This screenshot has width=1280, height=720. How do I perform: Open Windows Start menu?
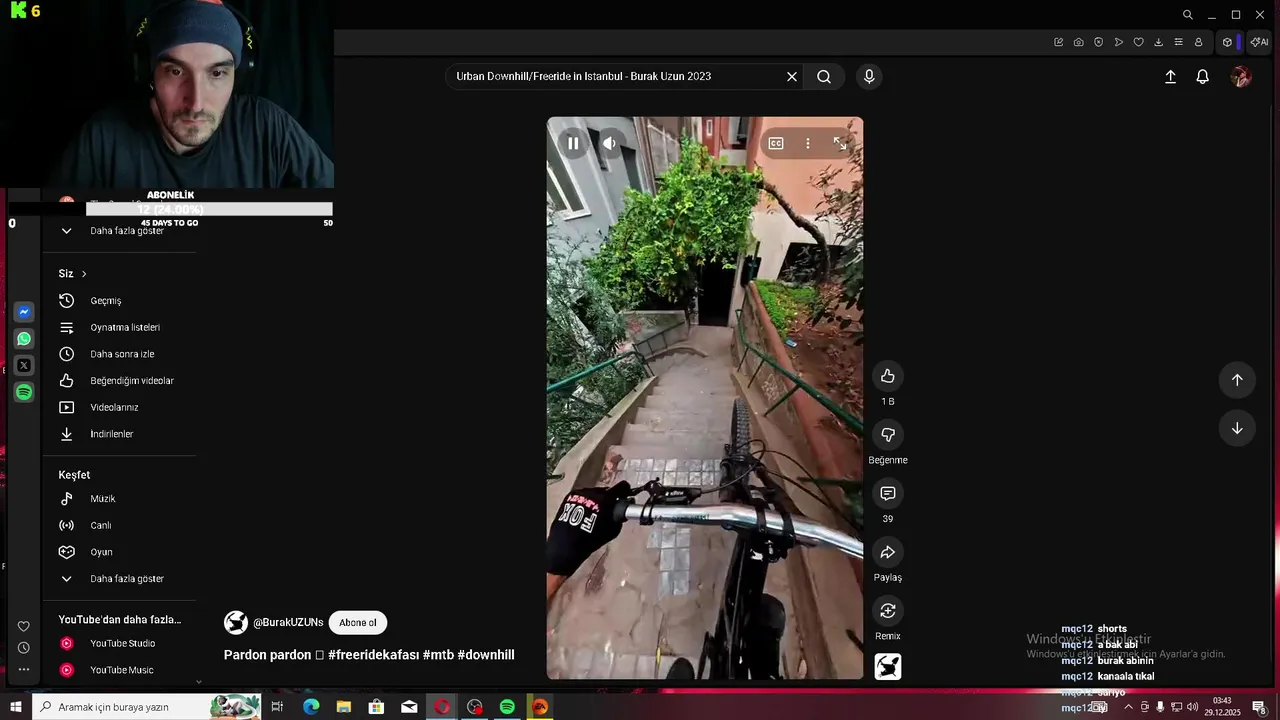15,707
